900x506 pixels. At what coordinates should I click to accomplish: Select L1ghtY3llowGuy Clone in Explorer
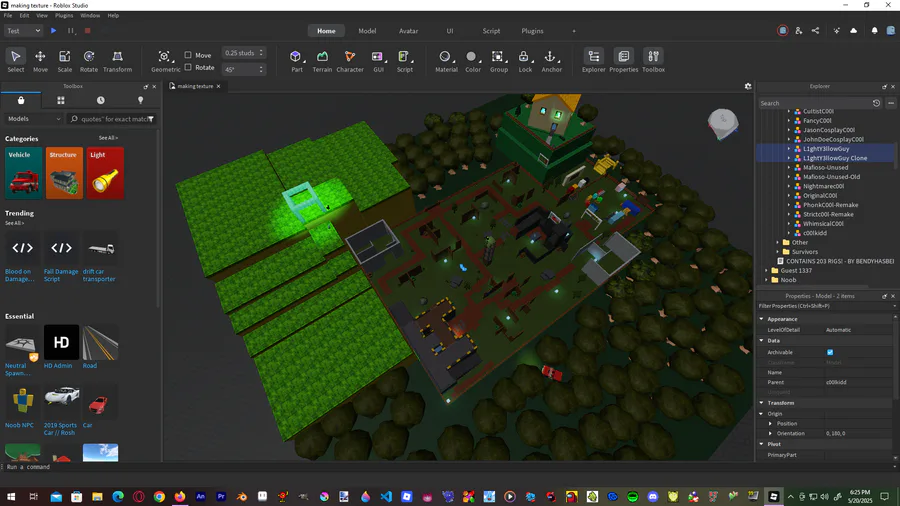click(x=835, y=158)
